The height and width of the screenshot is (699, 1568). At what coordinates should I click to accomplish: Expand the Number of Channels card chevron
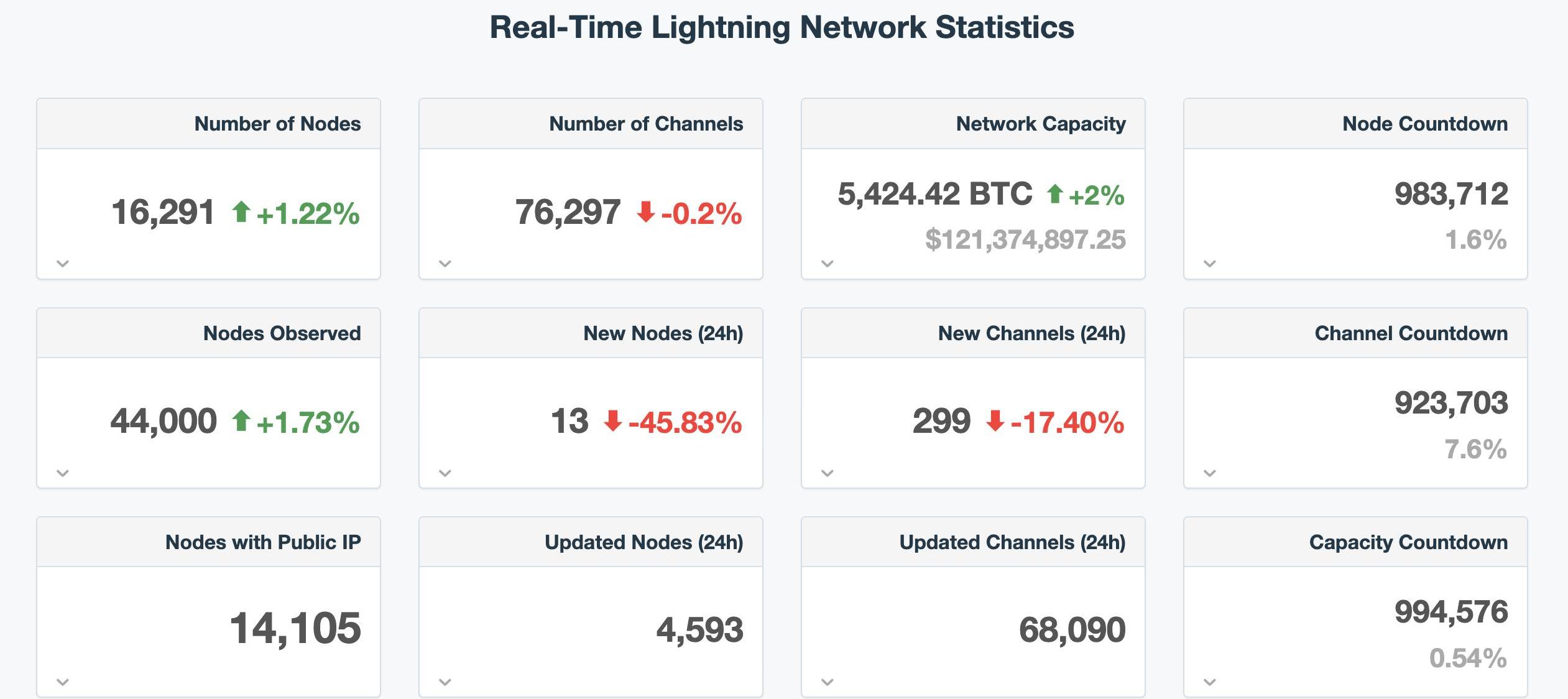click(445, 264)
